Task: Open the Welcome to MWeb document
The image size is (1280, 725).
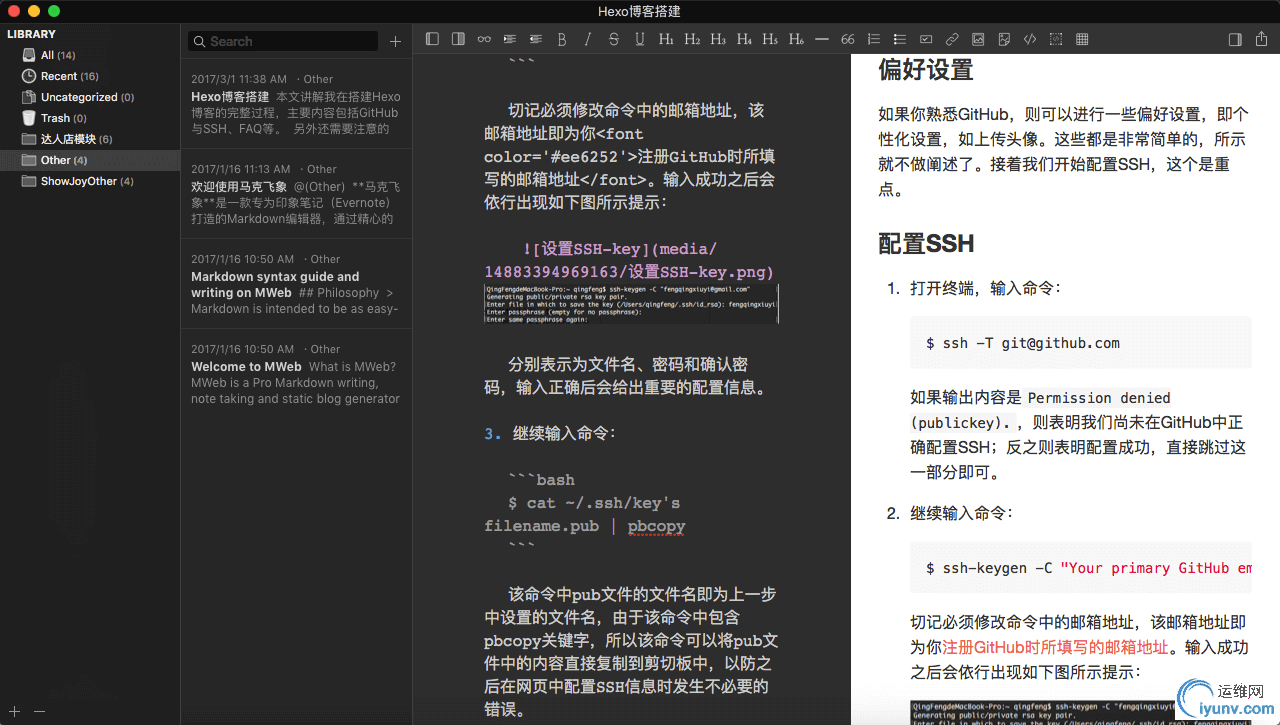Action: [x=296, y=374]
